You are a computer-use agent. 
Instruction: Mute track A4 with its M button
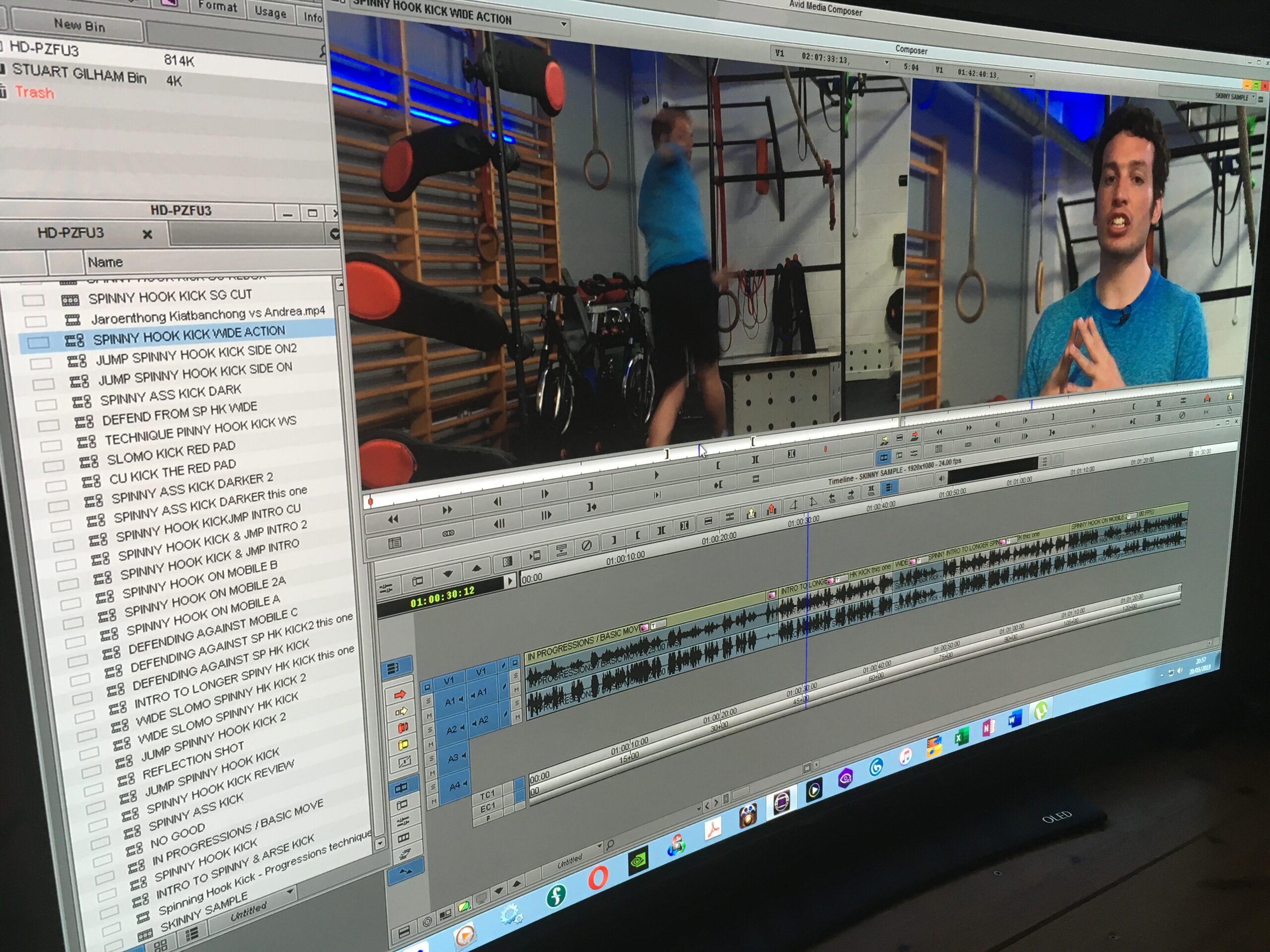(435, 800)
